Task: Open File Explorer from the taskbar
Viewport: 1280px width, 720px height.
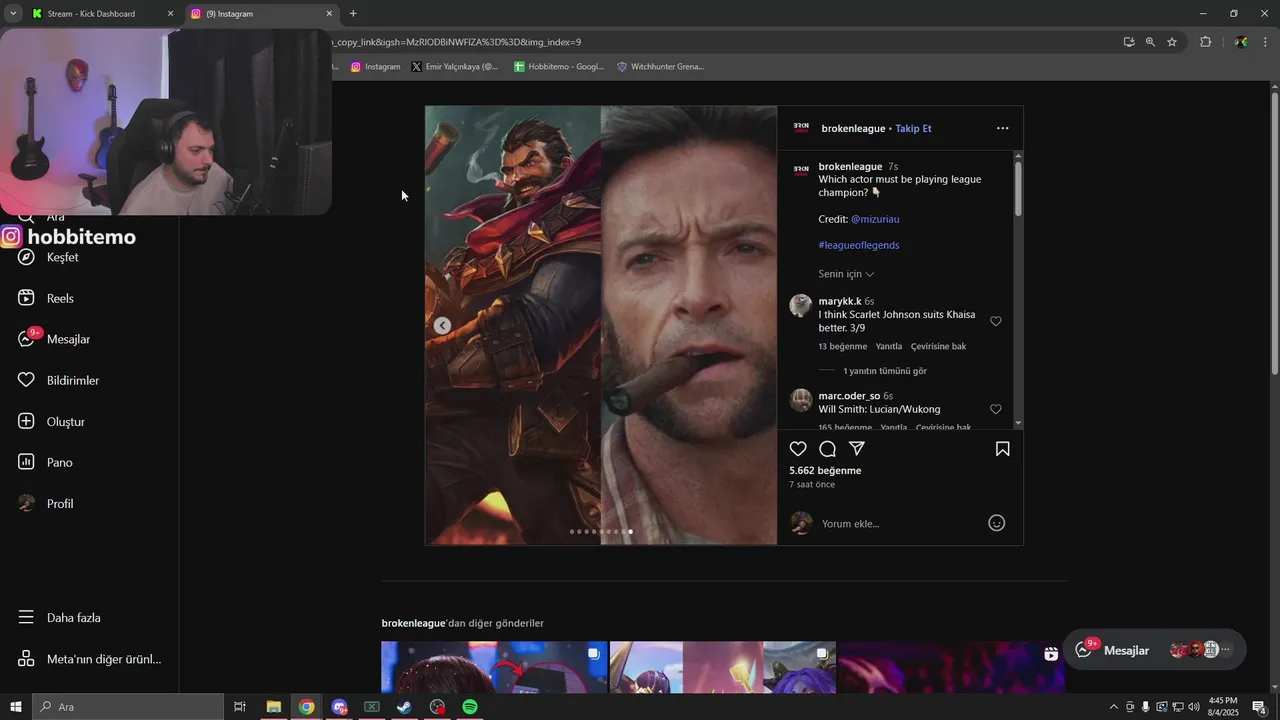Action: (x=273, y=707)
